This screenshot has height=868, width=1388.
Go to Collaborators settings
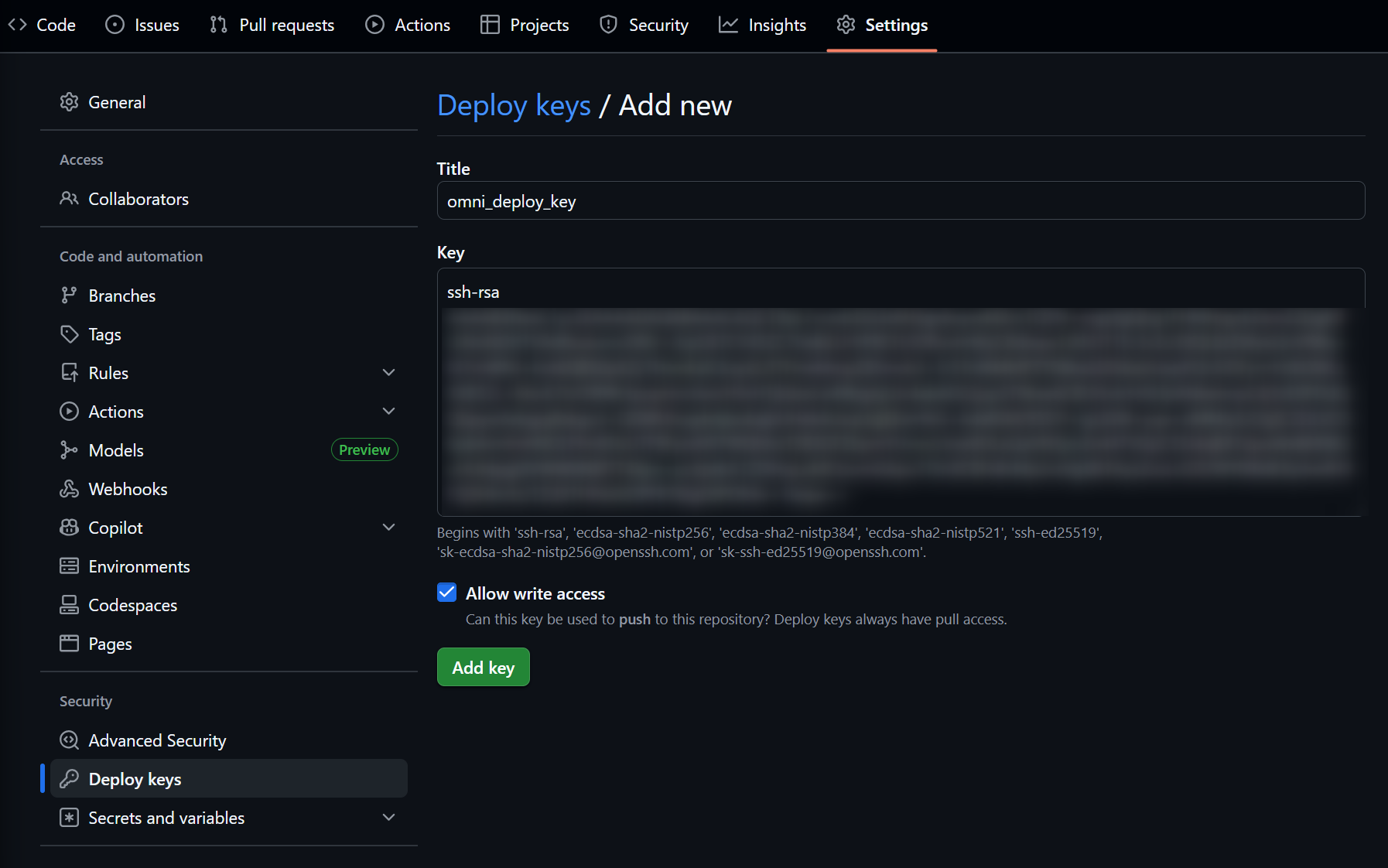click(x=229, y=199)
